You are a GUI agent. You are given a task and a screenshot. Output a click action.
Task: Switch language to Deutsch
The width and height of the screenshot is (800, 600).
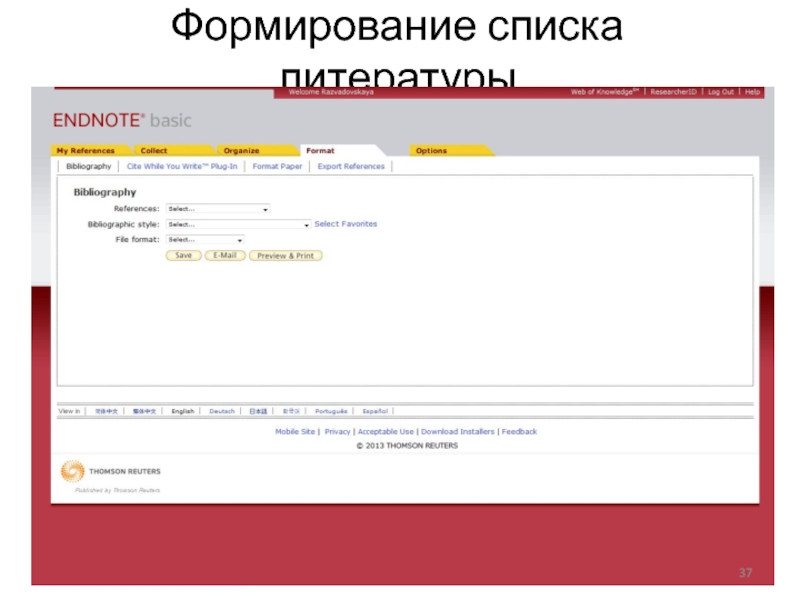point(222,411)
